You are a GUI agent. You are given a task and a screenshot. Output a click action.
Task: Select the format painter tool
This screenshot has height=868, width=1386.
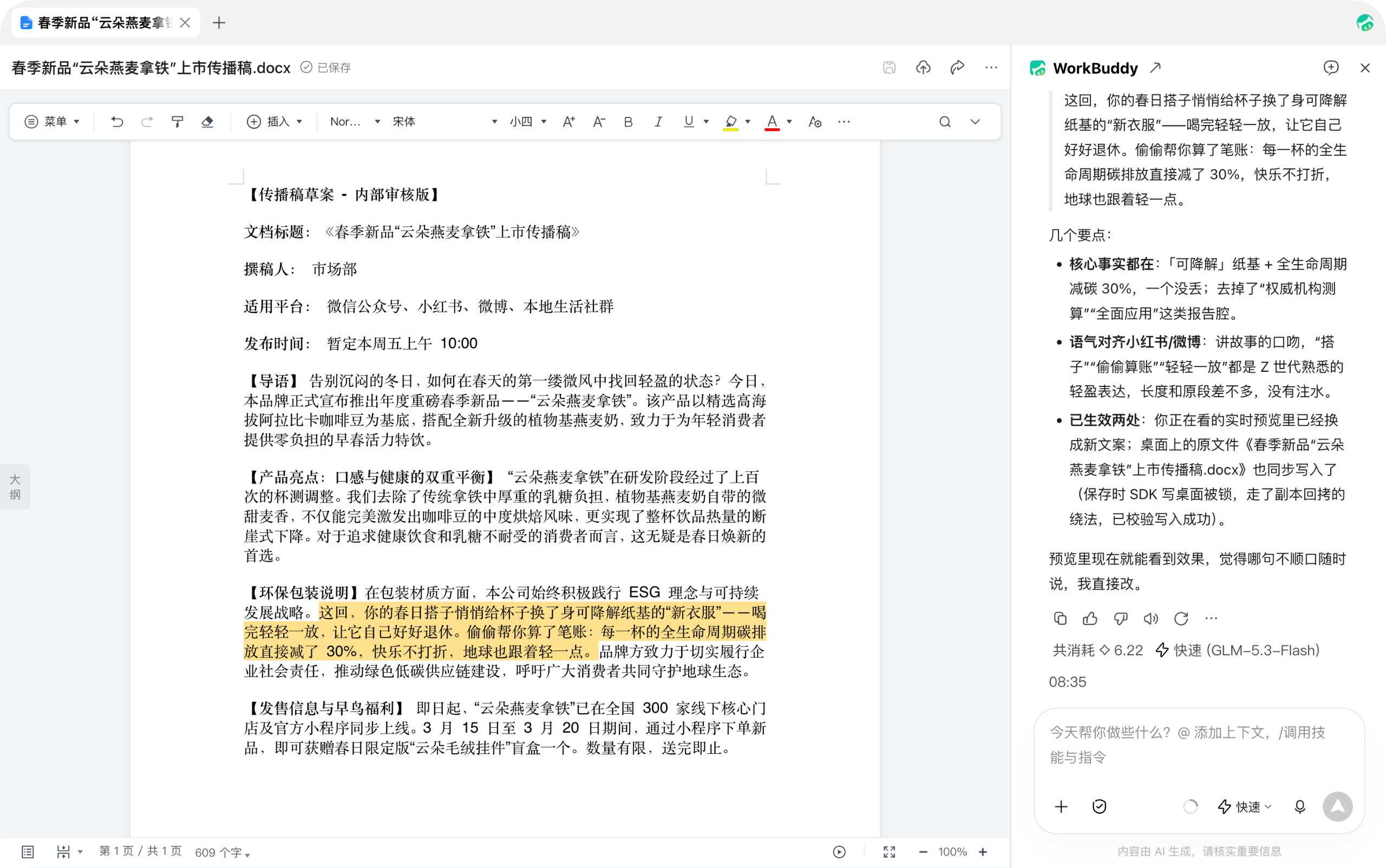[x=178, y=122]
